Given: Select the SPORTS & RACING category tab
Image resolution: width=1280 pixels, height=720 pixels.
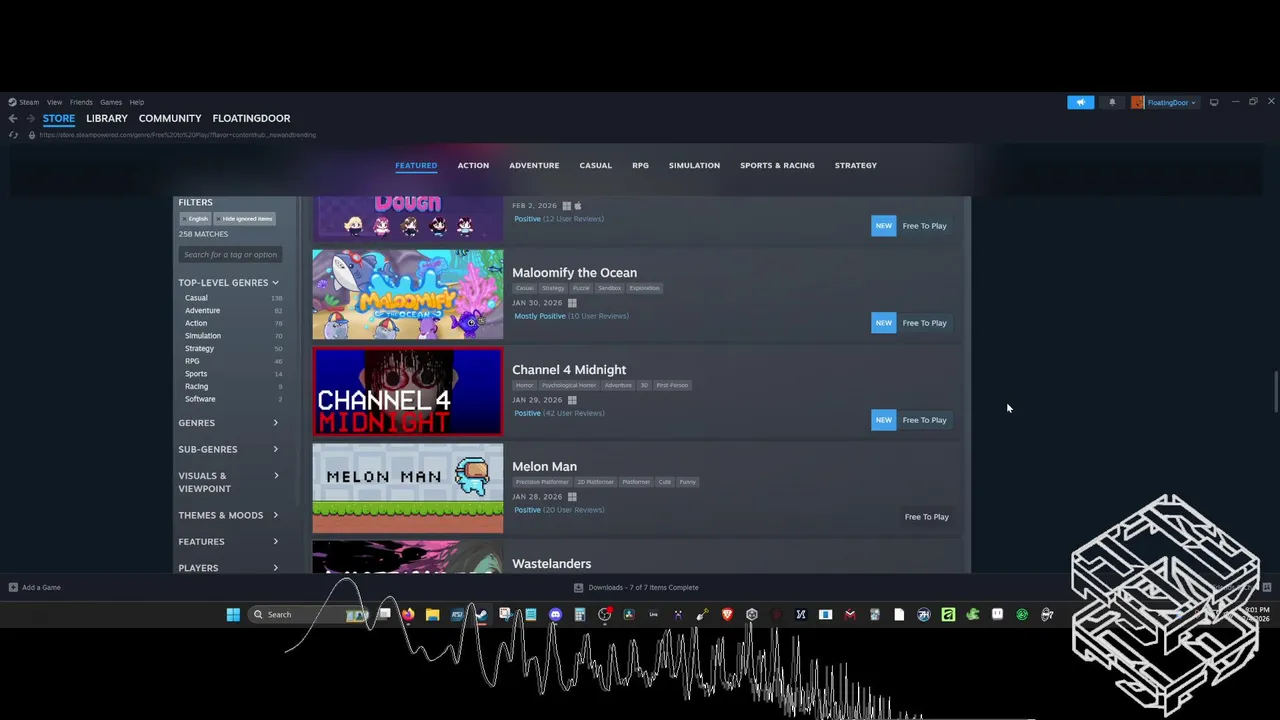Looking at the screenshot, I should click(x=777, y=165).
